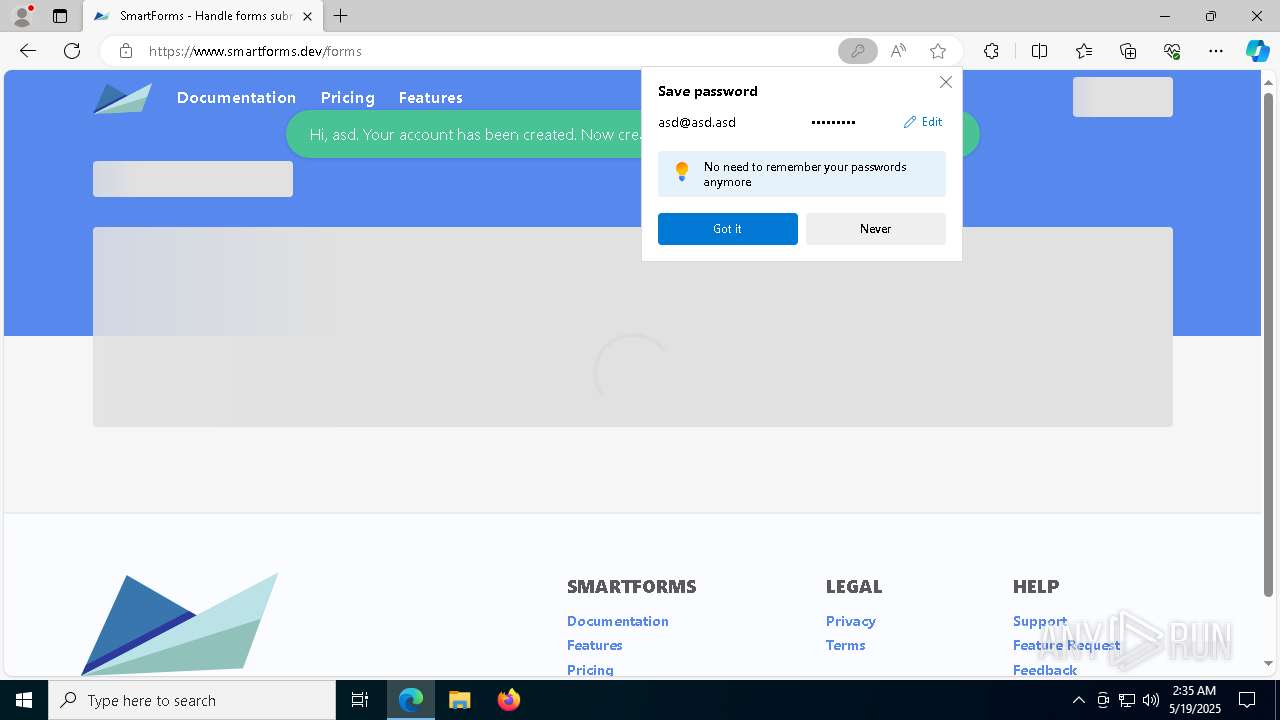Open Favorites list icon
The width and height of the screenshot is (1280, 720).
[1084, 51]
